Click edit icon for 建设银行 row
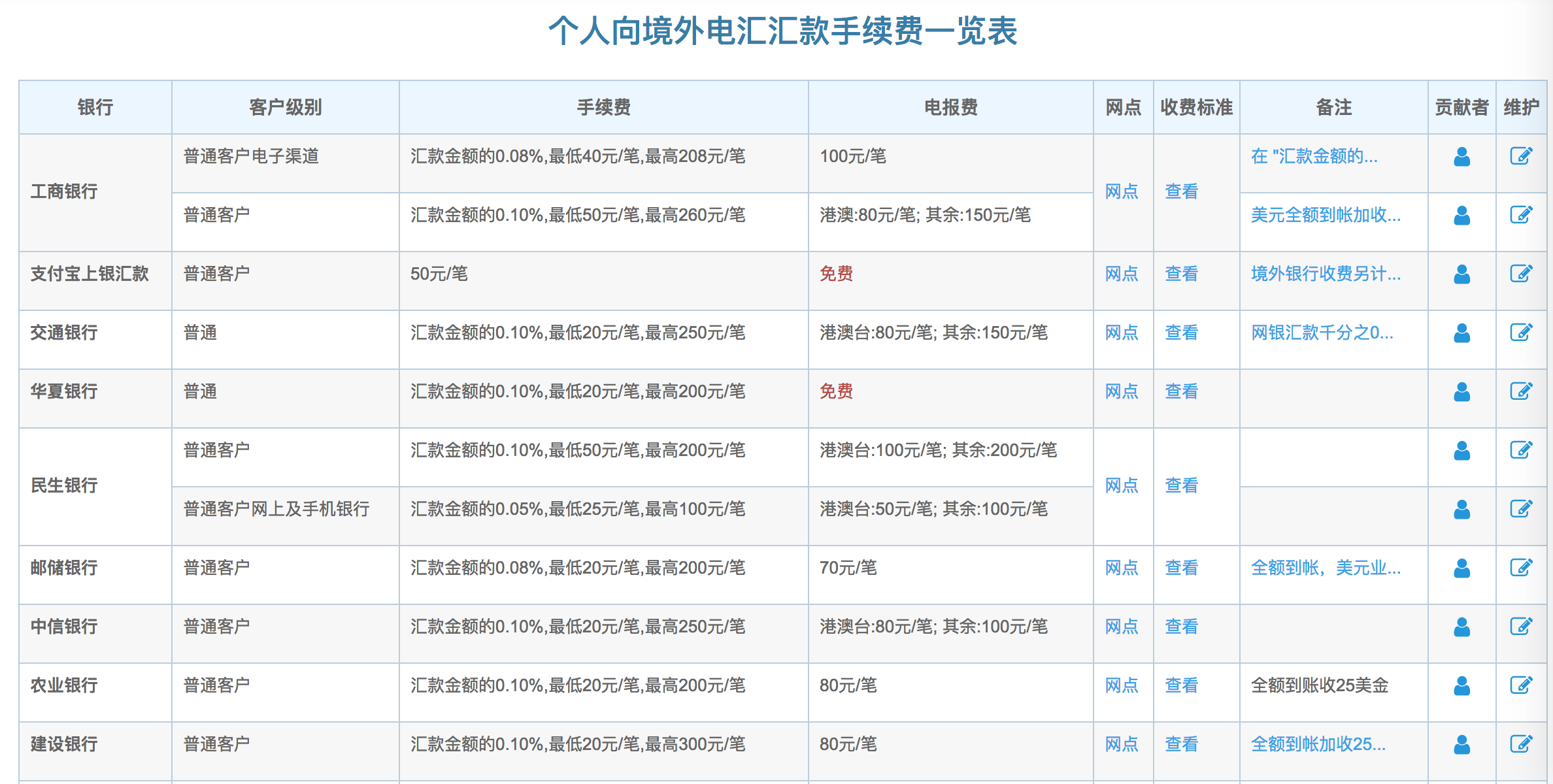 1521,744
